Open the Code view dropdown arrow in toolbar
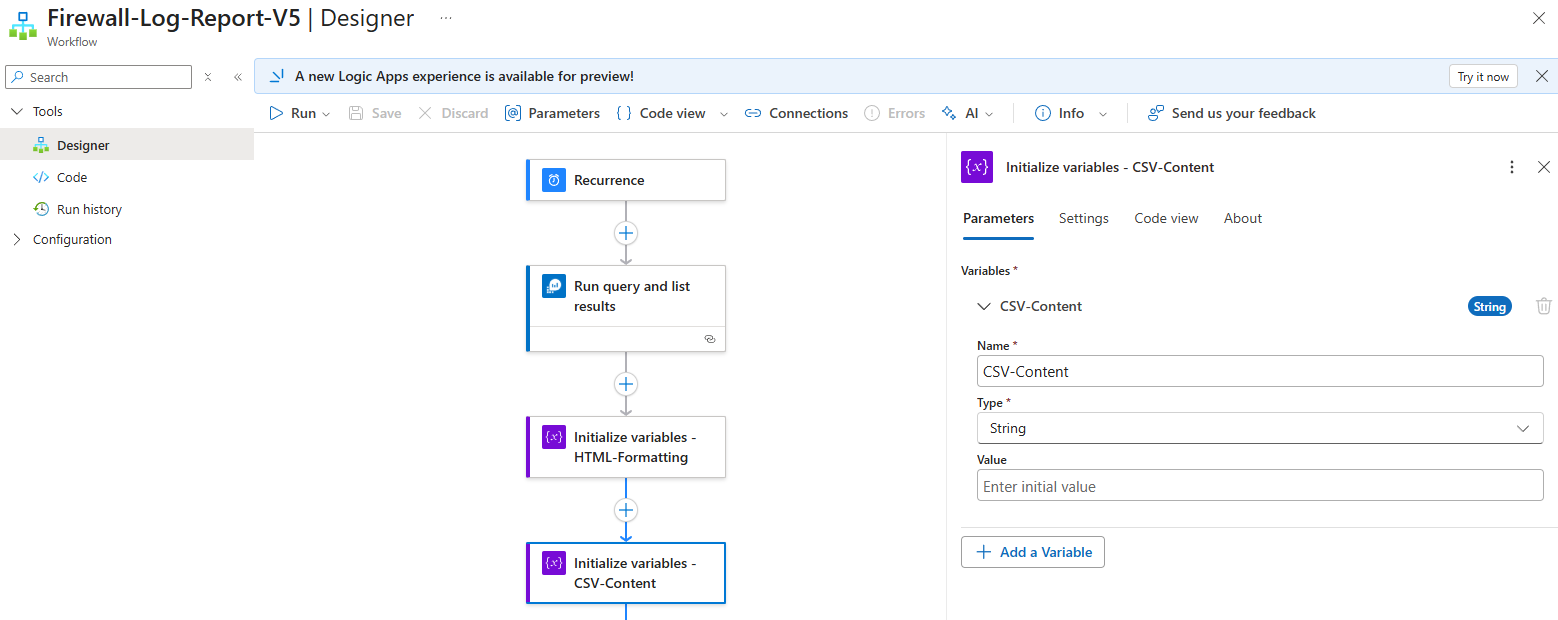 [724, 114]
